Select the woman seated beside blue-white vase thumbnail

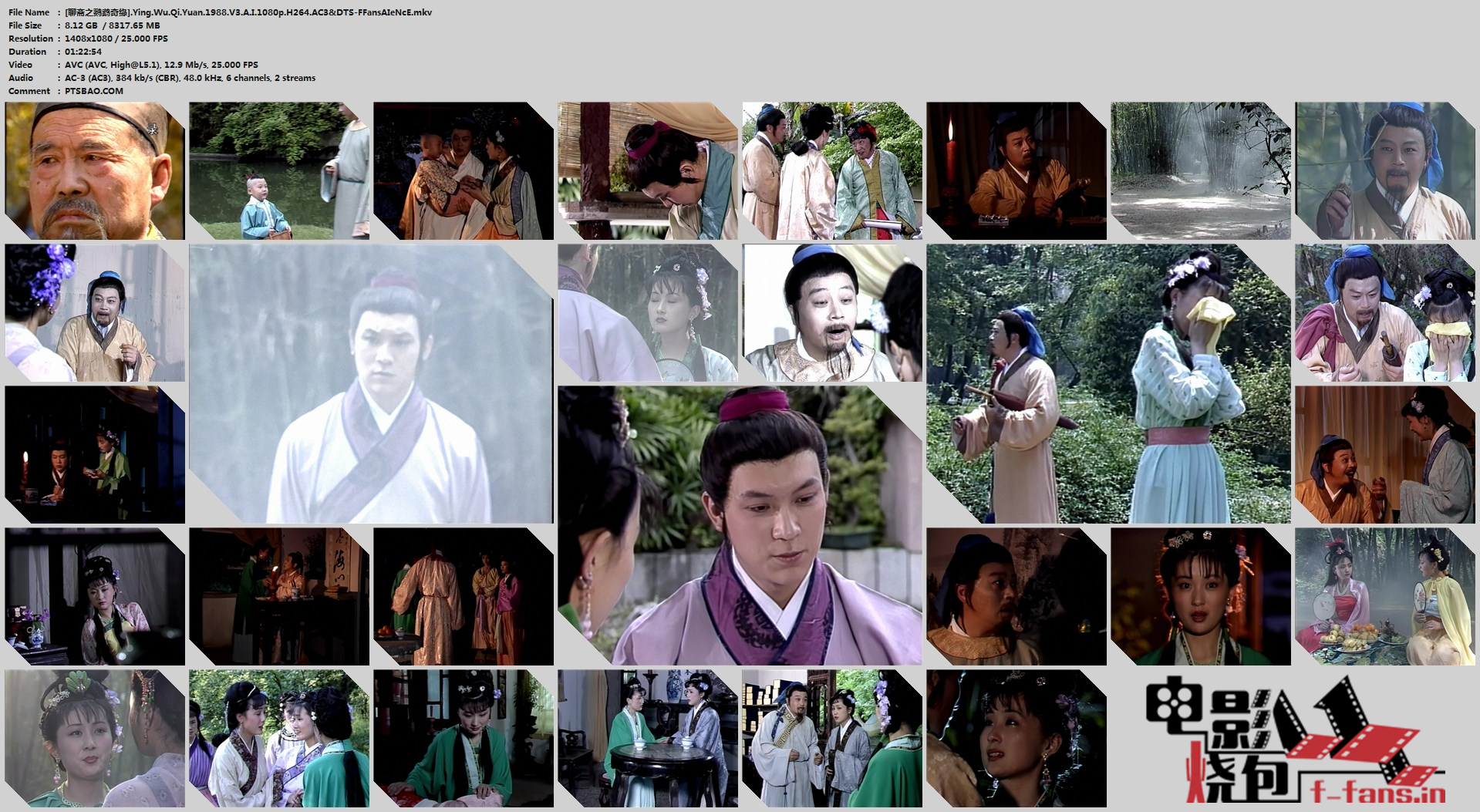point(95,596)
